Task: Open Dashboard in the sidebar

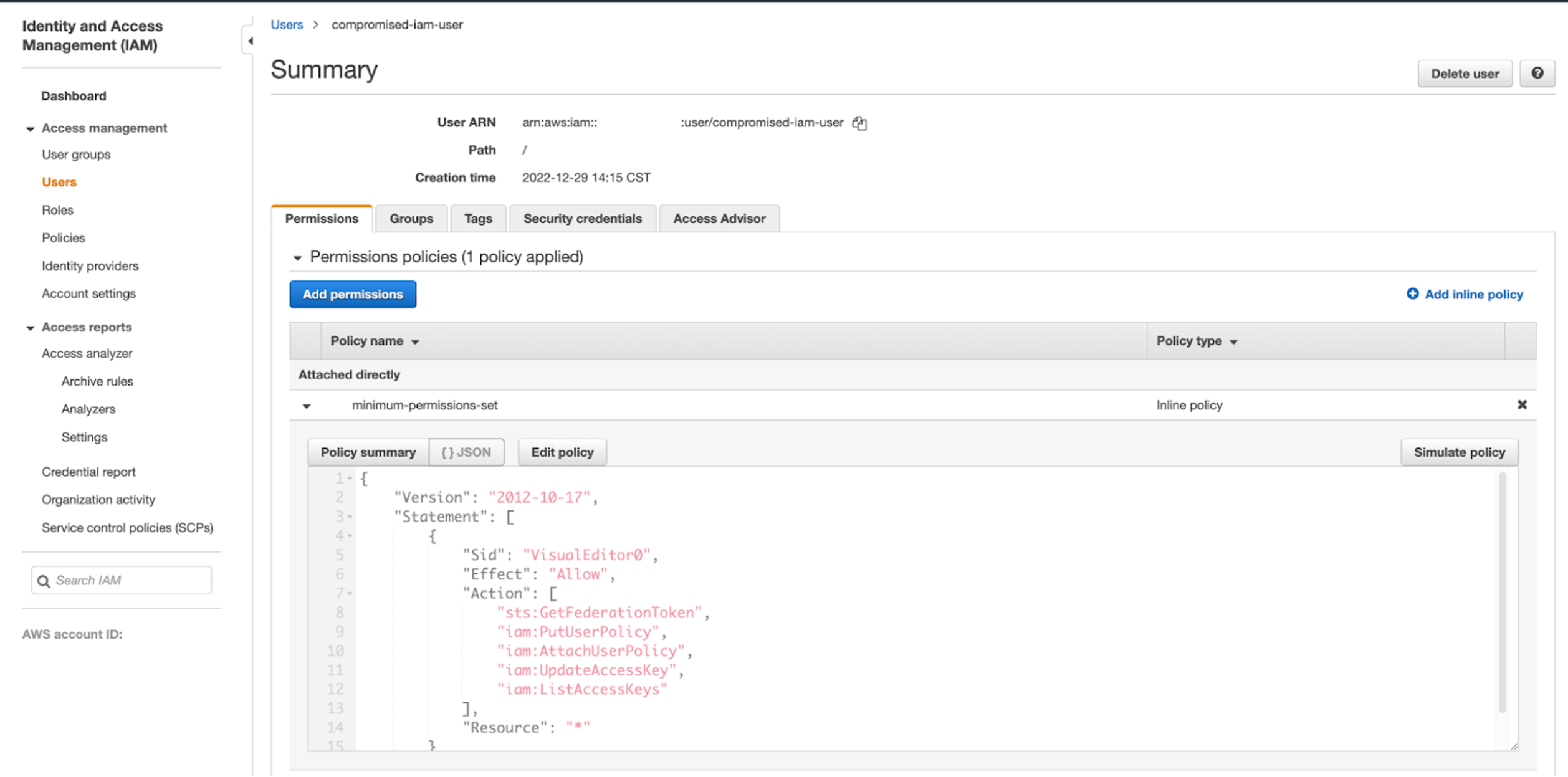Action: pos(74,96)
